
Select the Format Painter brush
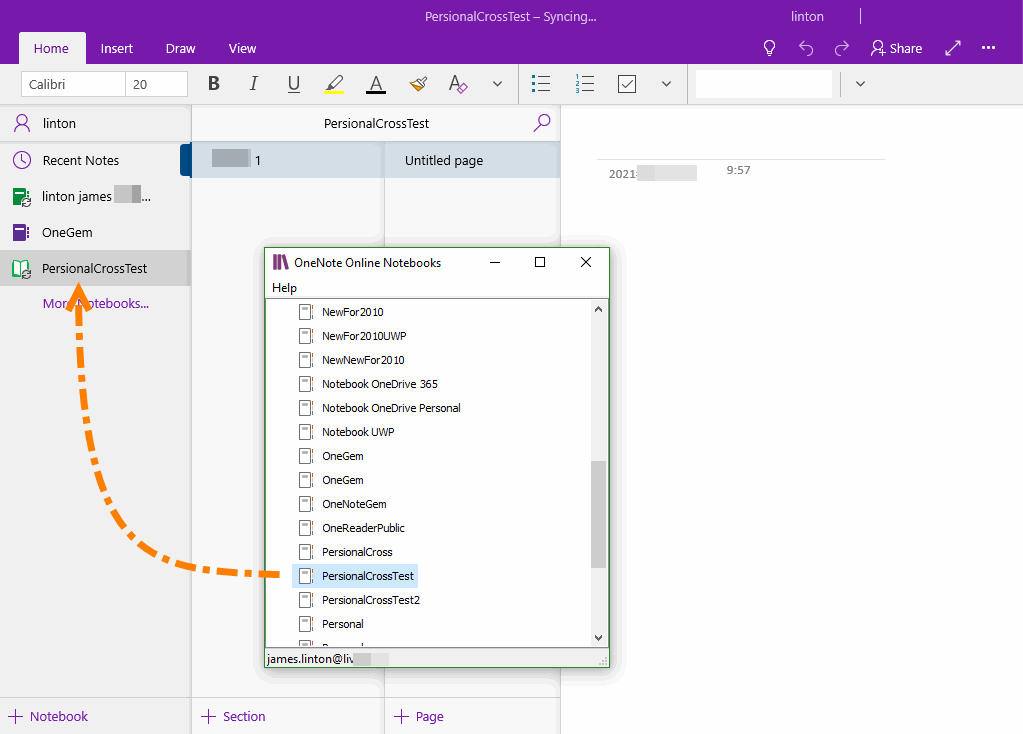(418, 84)
